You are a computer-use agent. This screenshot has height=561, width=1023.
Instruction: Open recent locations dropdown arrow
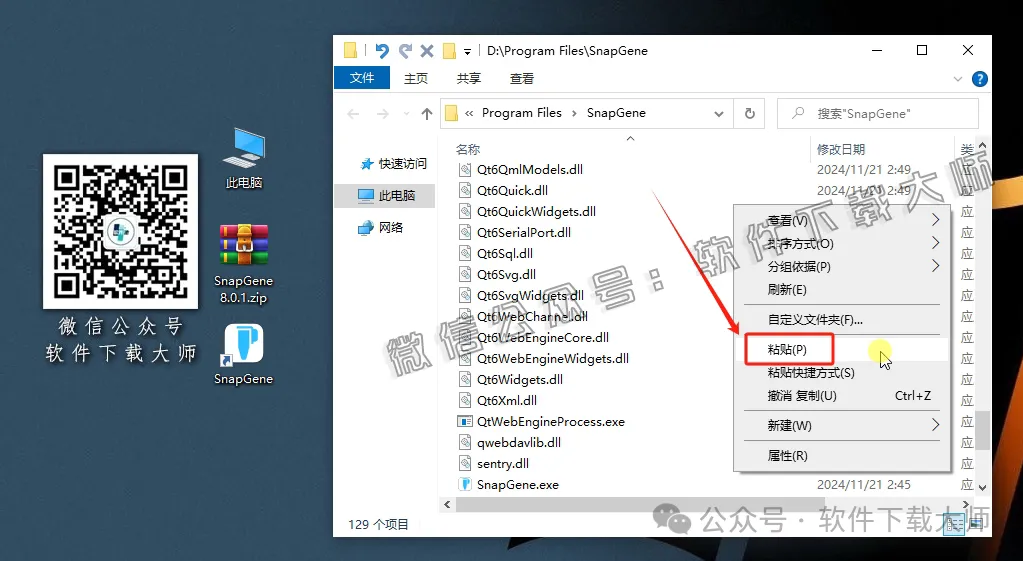406,114
